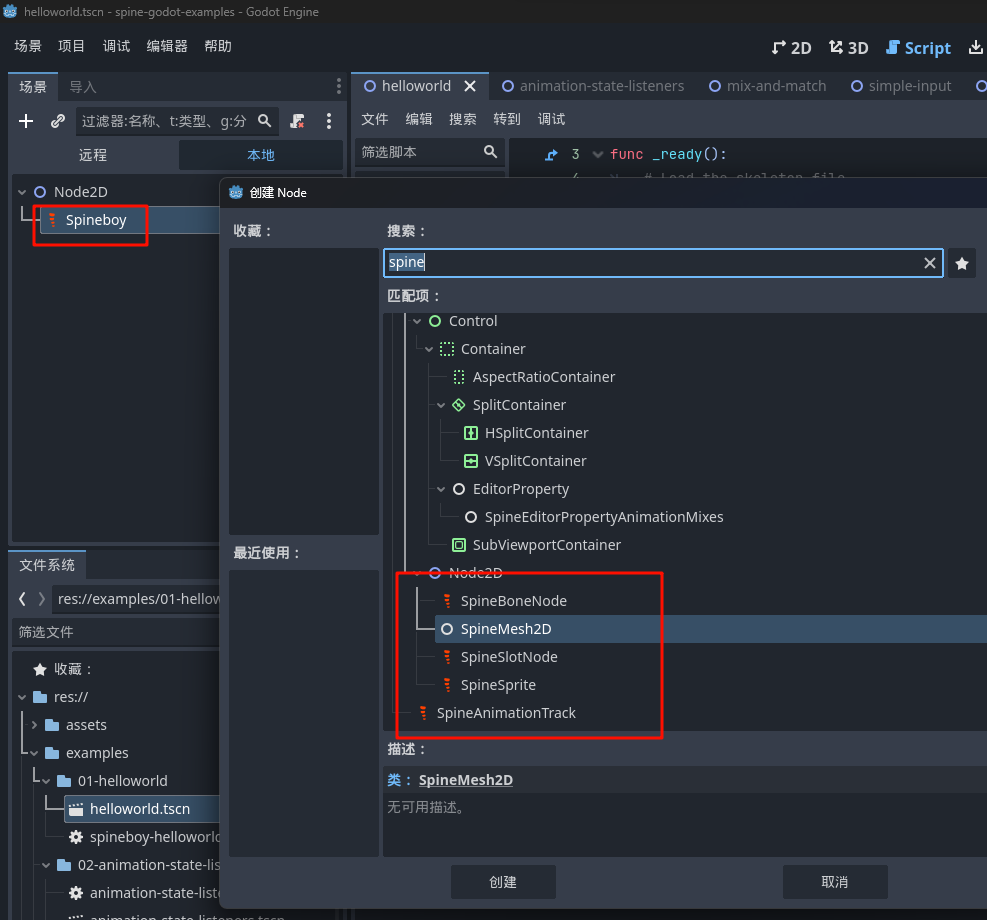Open the 场景 menu
This screenshot has height=920, width=987.
coord(28,46)
